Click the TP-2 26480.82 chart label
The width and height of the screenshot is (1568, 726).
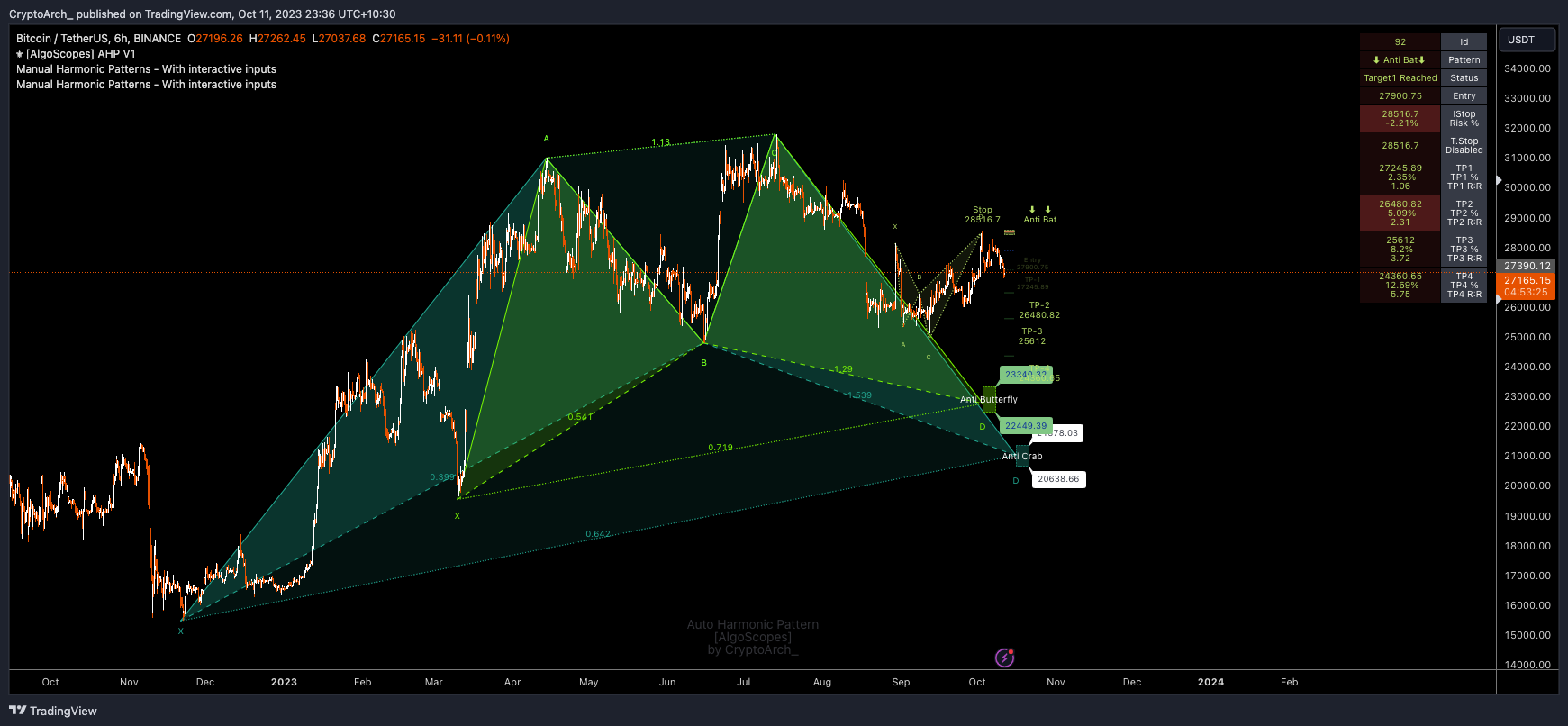(x=1039, y=311)
